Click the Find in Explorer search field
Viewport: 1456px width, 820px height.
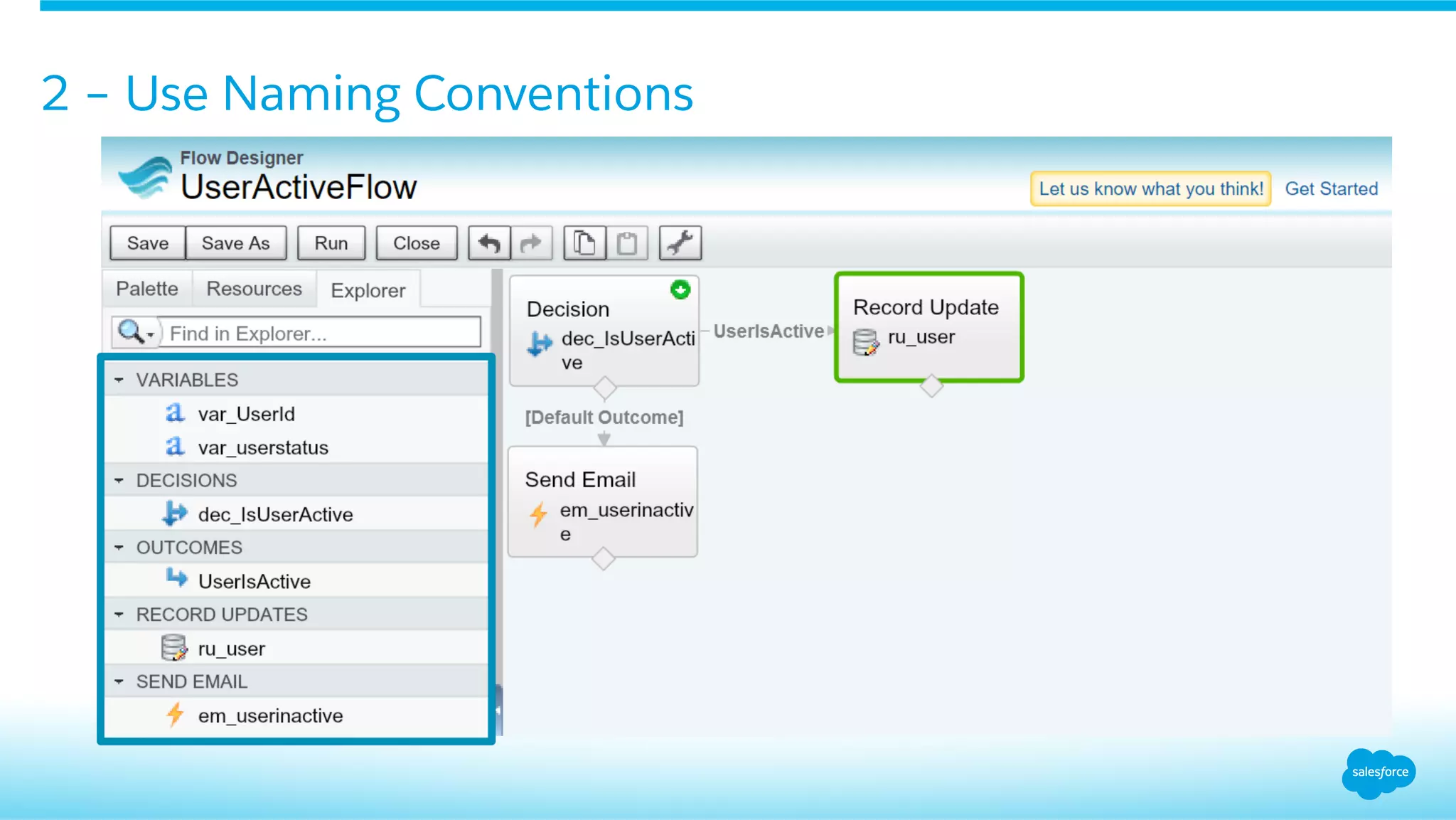coord(320,333)
